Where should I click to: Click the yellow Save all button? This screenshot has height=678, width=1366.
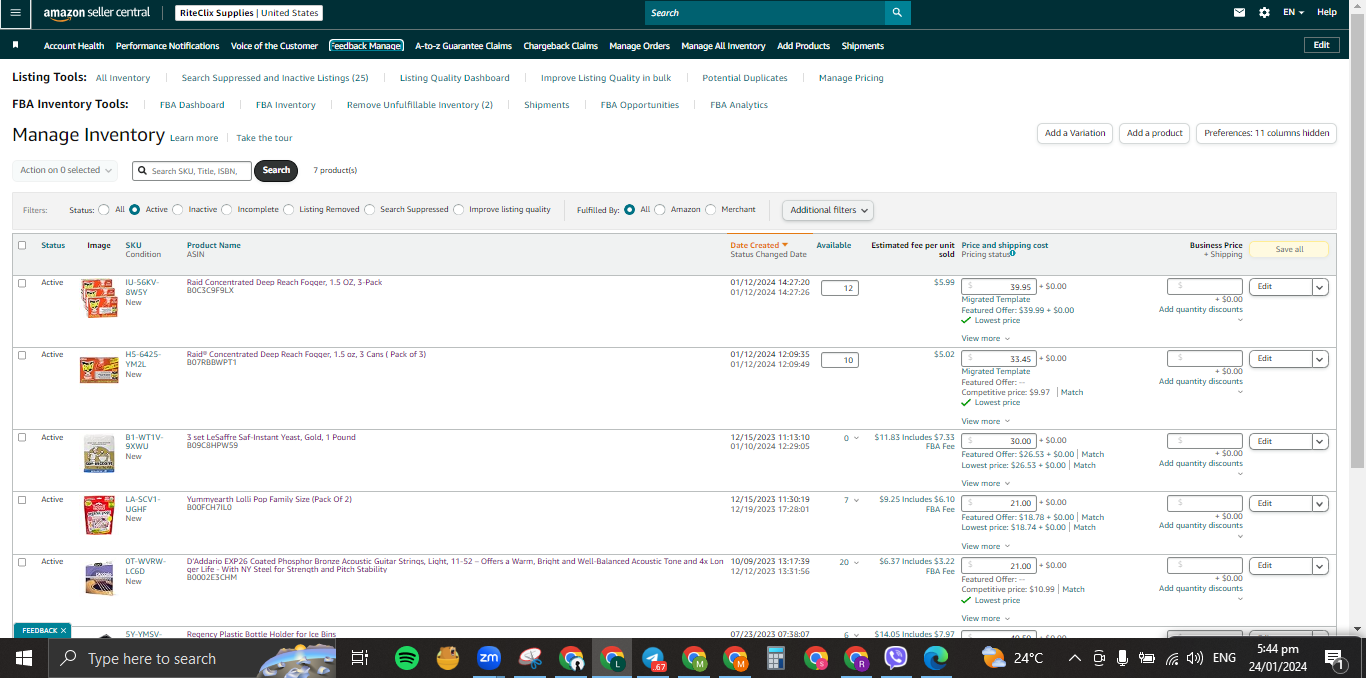1289,249
